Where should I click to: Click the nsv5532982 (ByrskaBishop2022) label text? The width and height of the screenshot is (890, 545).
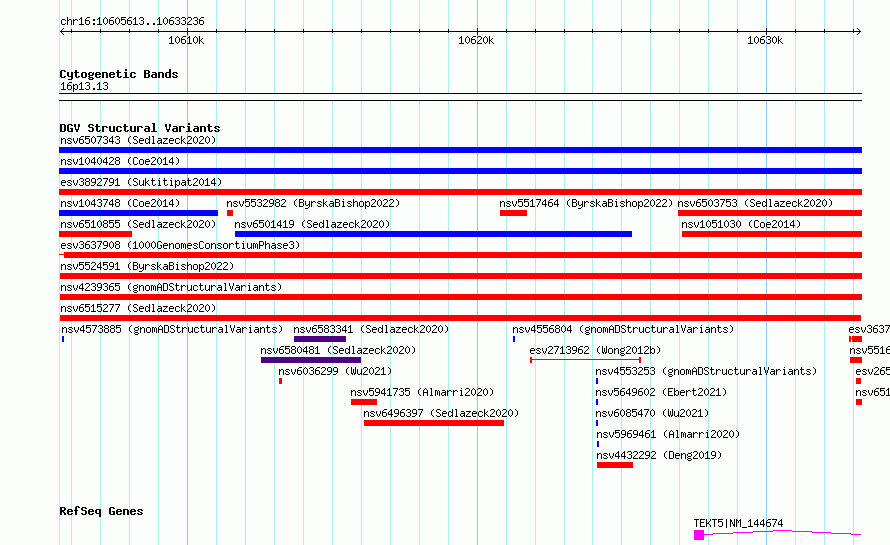[313, 203]
